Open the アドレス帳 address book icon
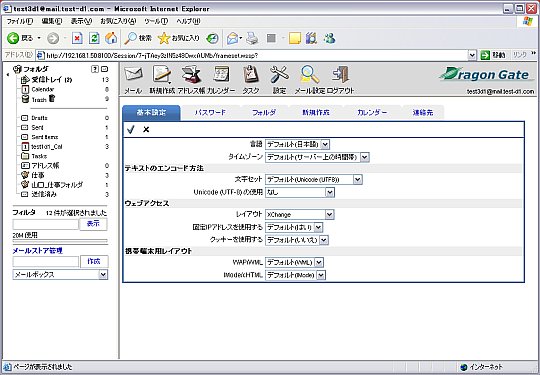Image resolution: width=540 pixels, height=375 pixels. [191, 74]
